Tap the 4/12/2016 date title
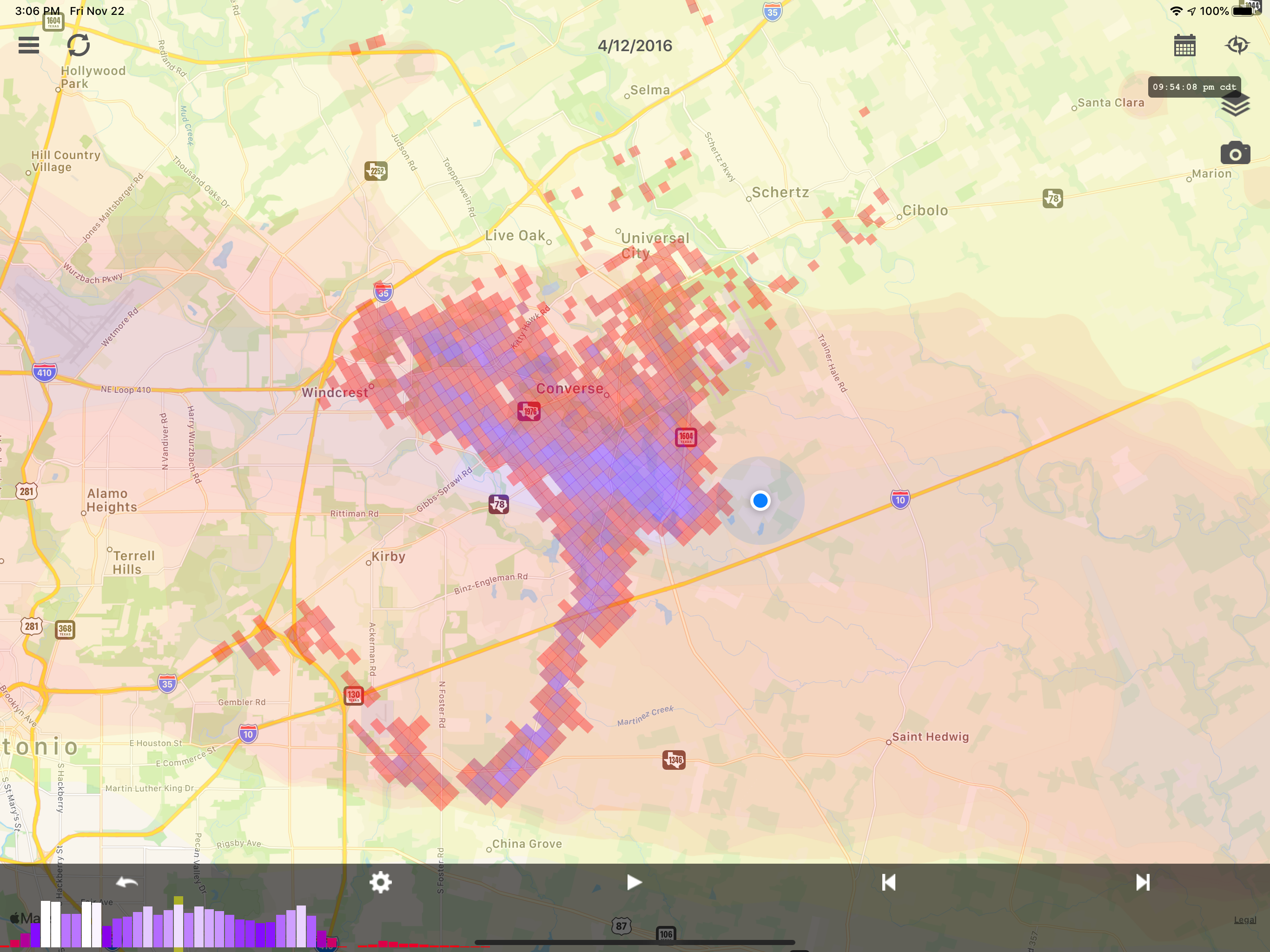The height and width of the screenshot is (952, 1270). 635,46
